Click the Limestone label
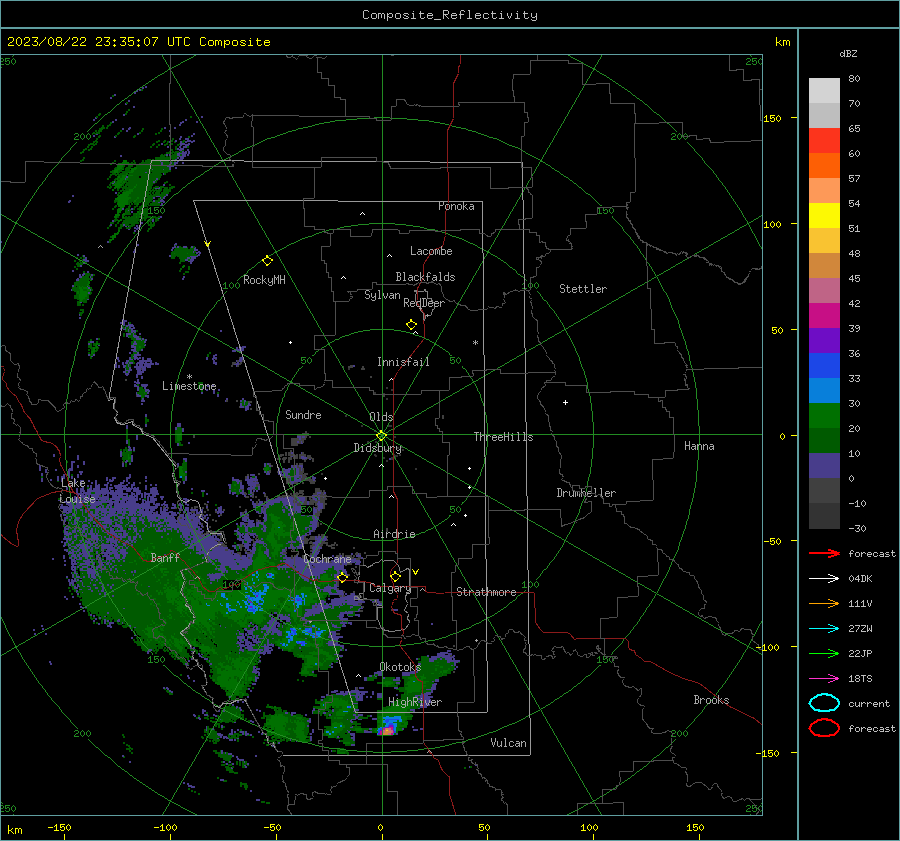Screen dimensions: 900x841 pos(189,386)
